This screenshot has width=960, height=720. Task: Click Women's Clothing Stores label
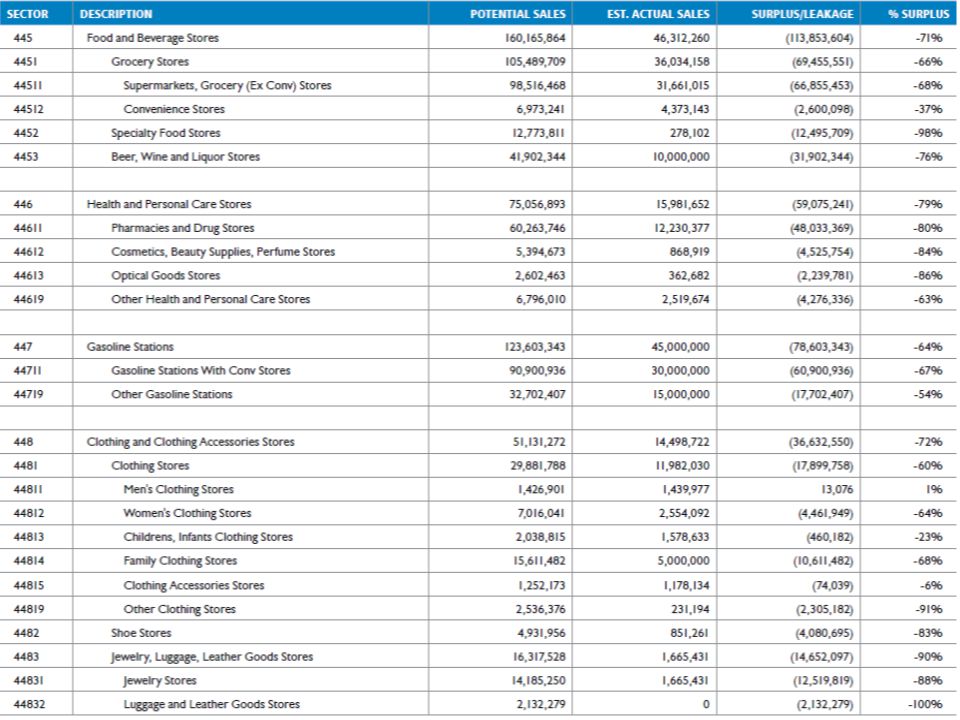pyautogui.click(x=187, y=513)
